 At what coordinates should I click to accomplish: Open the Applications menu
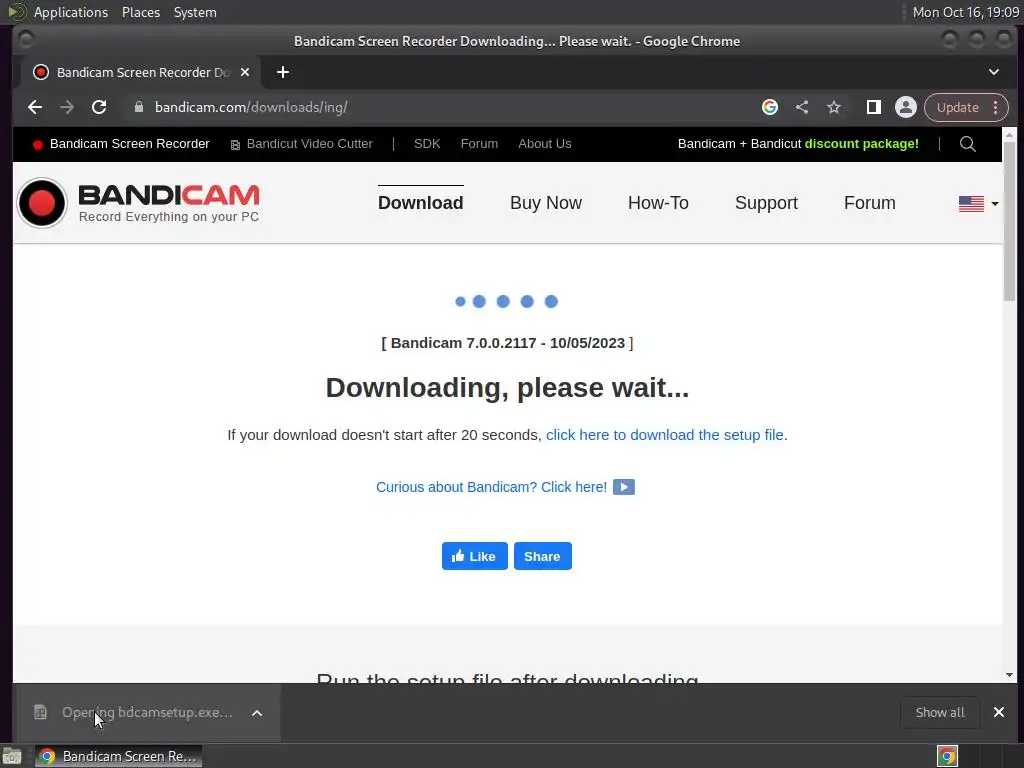71,12
